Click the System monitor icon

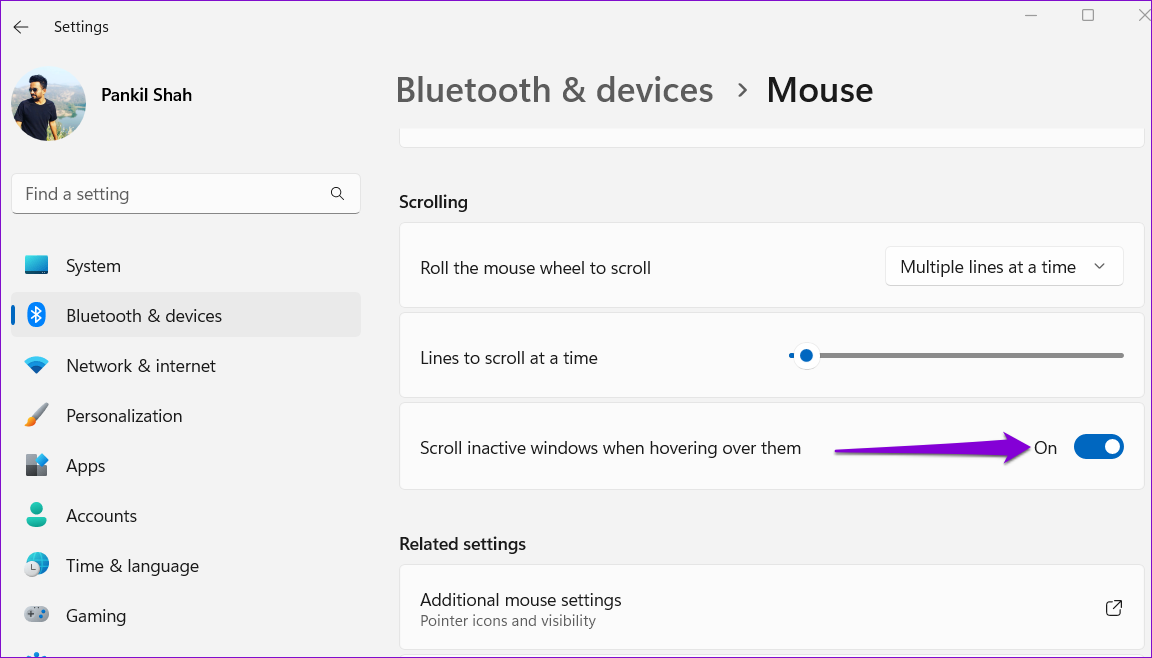click(36, 265)
